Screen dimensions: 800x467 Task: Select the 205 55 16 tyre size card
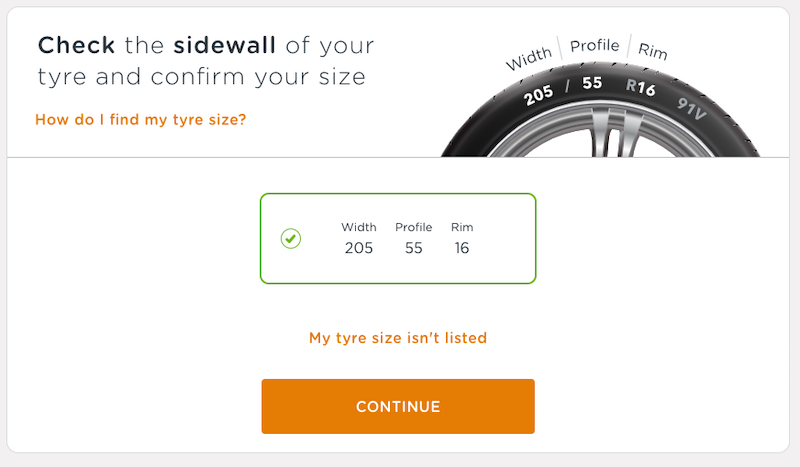pos(398,238)
